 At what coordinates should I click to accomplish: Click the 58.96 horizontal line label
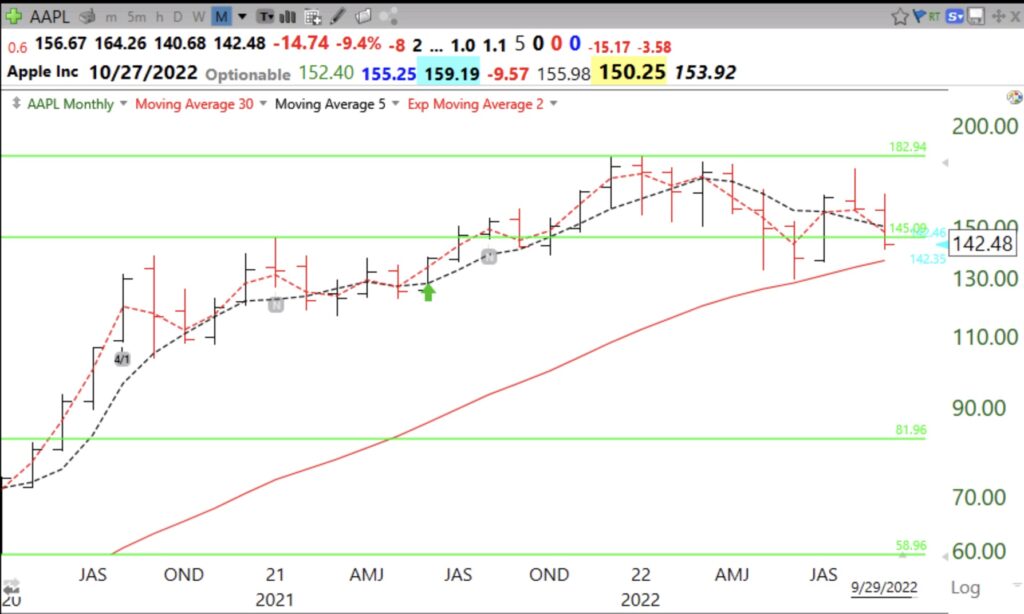911,545
